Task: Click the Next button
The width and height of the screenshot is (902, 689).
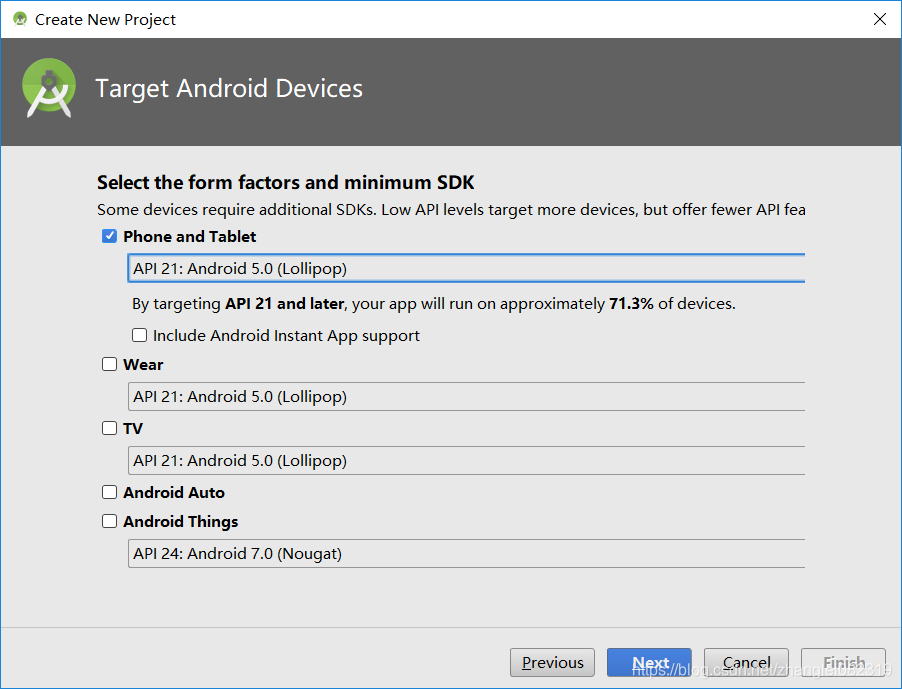Action: [x=649, y=663]
